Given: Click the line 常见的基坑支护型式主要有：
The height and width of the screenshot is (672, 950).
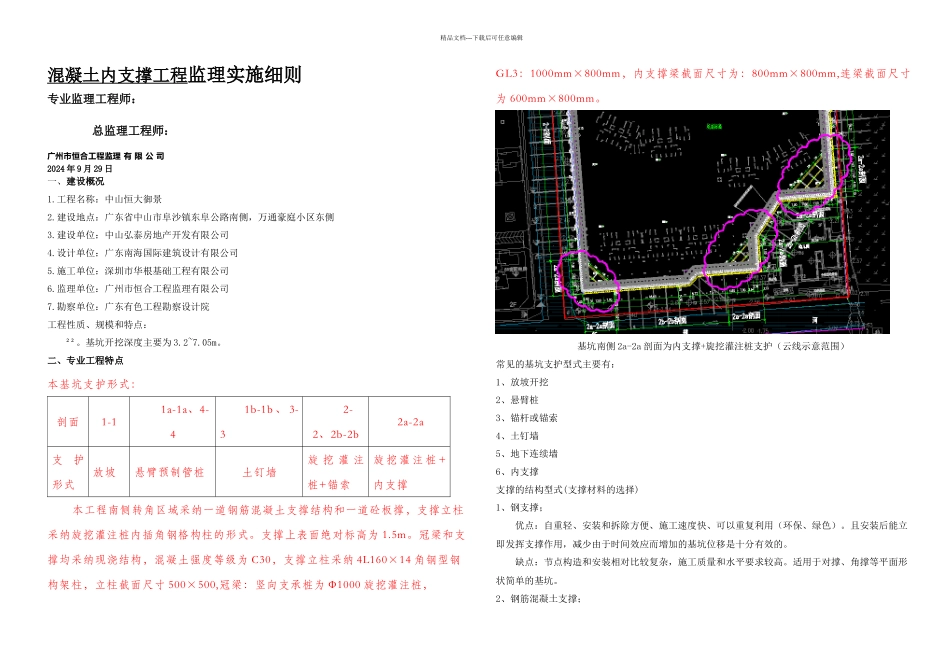Looking at the screenshot, I should click(555, 364).
